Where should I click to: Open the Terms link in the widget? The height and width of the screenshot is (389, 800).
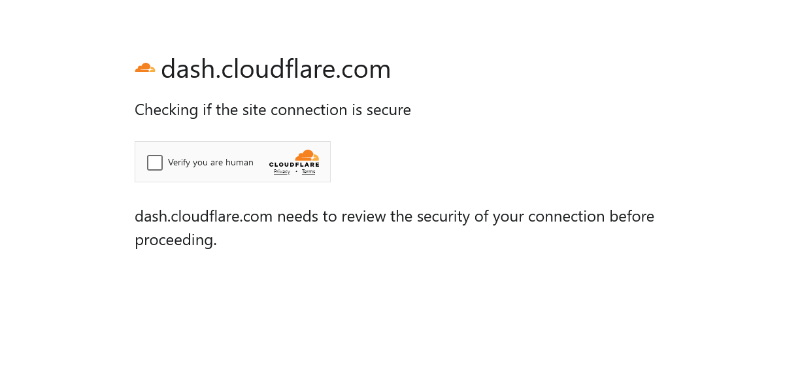(x=308, y=172)
